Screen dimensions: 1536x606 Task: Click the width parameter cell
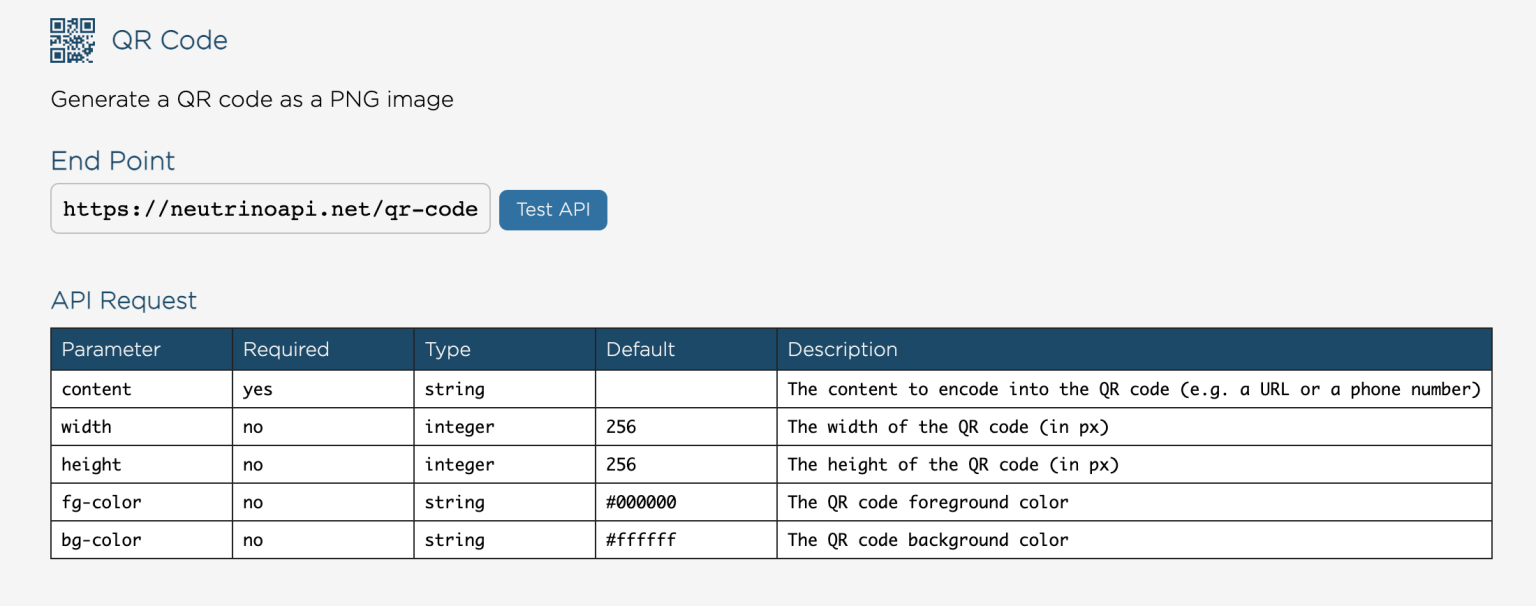point(85,426)
